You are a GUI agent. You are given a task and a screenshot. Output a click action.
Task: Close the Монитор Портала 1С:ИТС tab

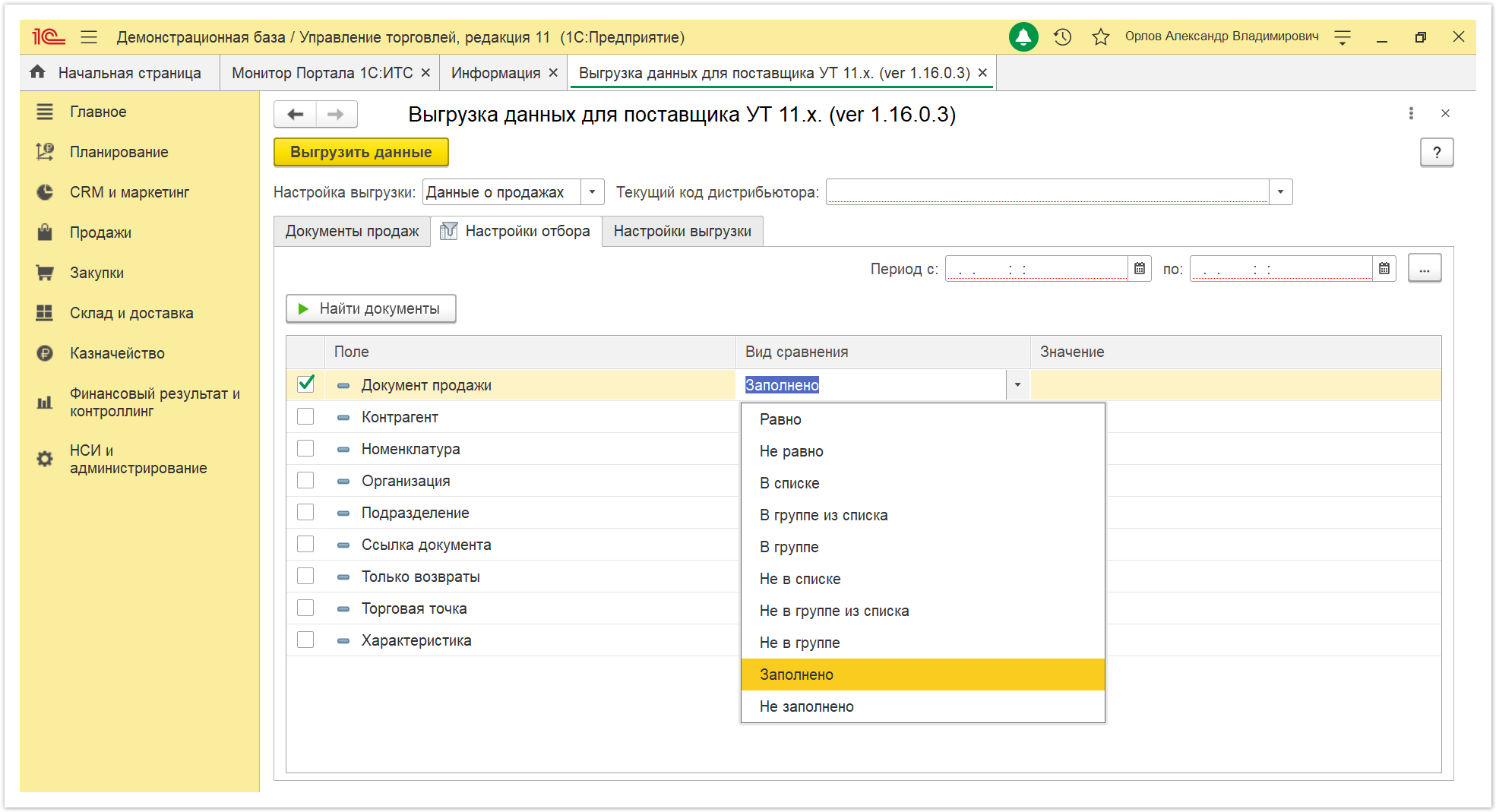click(425, 72)
